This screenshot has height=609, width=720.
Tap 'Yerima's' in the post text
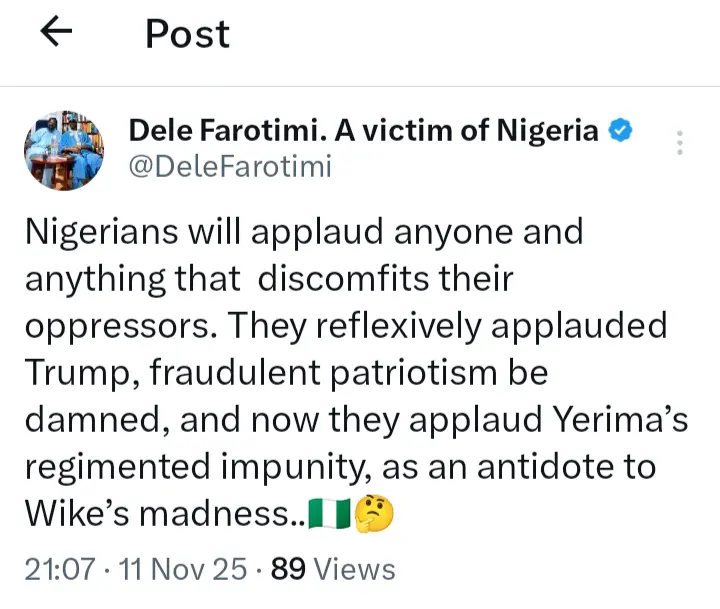pos(614,421)
